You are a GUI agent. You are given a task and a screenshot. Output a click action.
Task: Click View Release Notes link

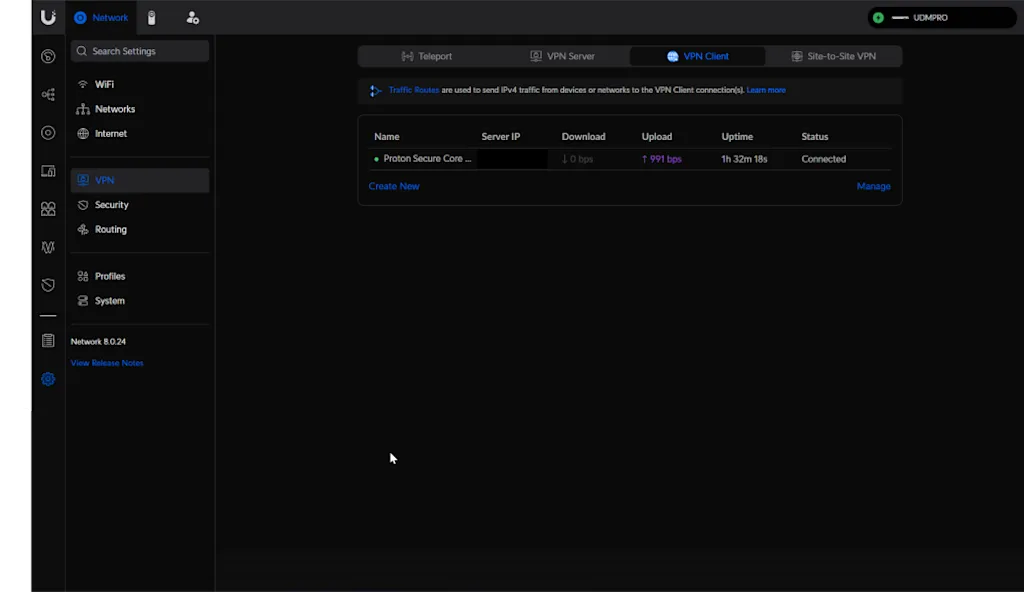point(107,363)
